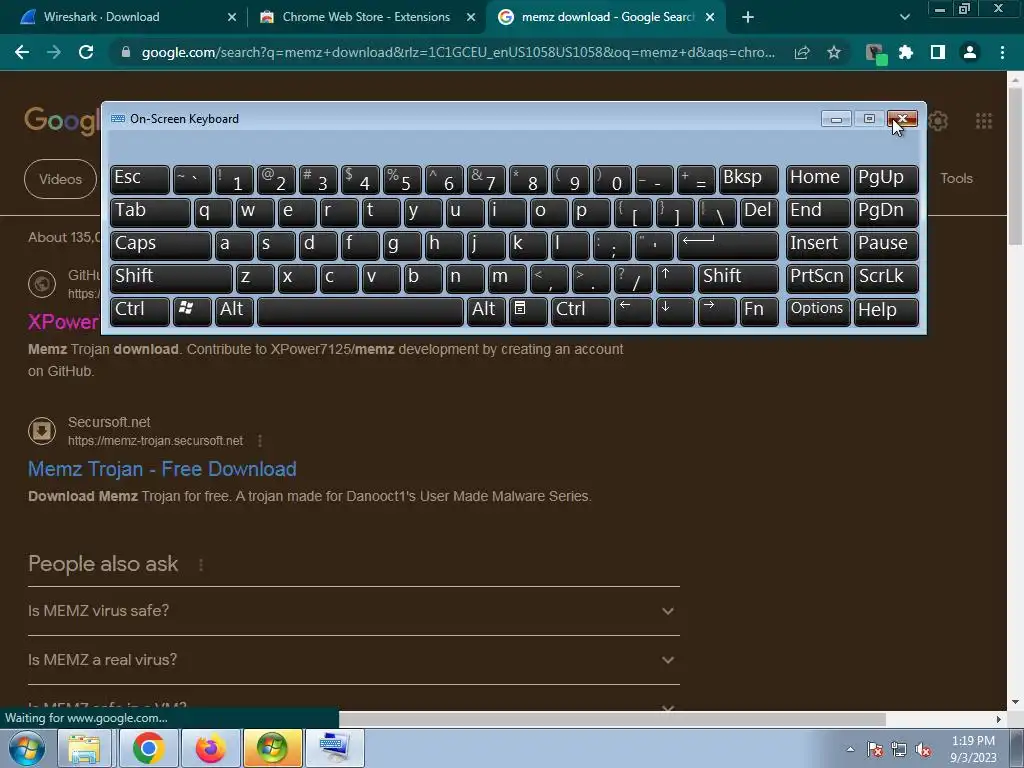This screenshot has height=768, width=1024.
Task: Open taskbar clock showing 1:19 PM
Action: (973, 749)
